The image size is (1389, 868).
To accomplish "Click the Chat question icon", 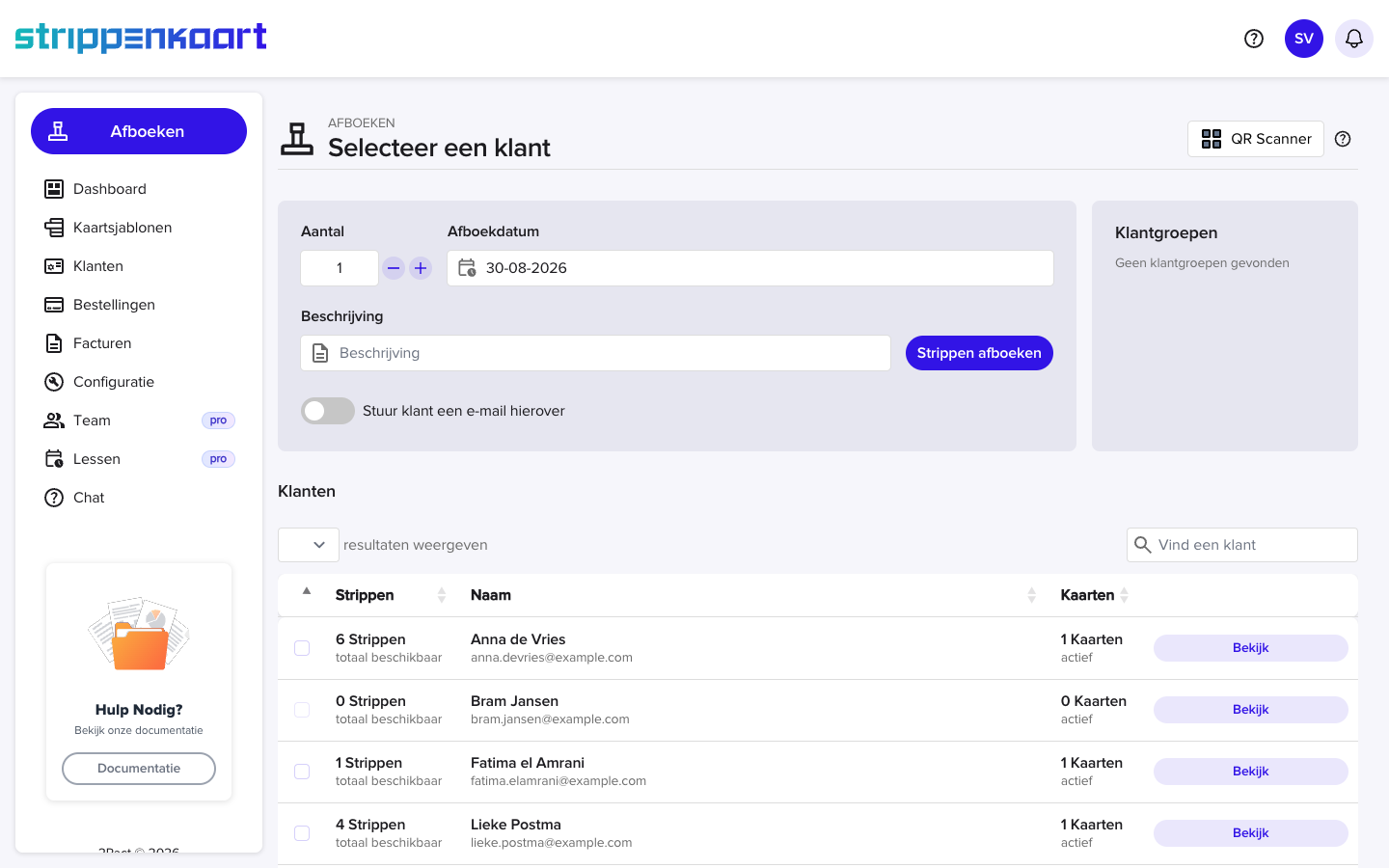I will [54, 498].
